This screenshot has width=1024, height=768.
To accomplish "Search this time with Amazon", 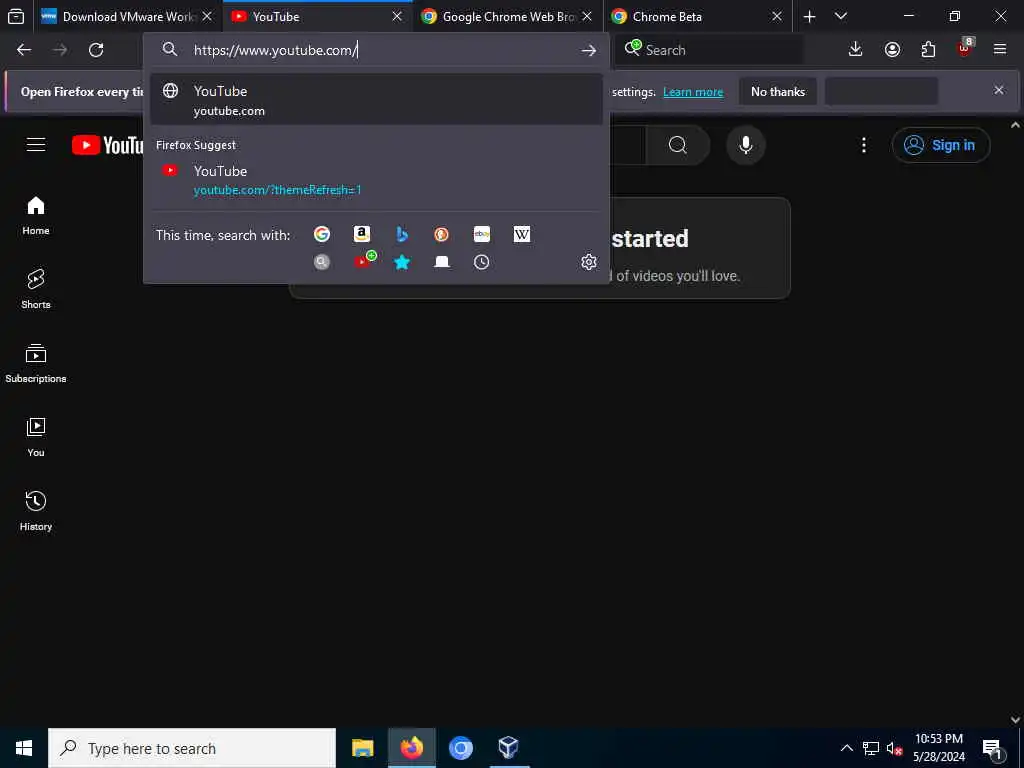I will 362,234.
